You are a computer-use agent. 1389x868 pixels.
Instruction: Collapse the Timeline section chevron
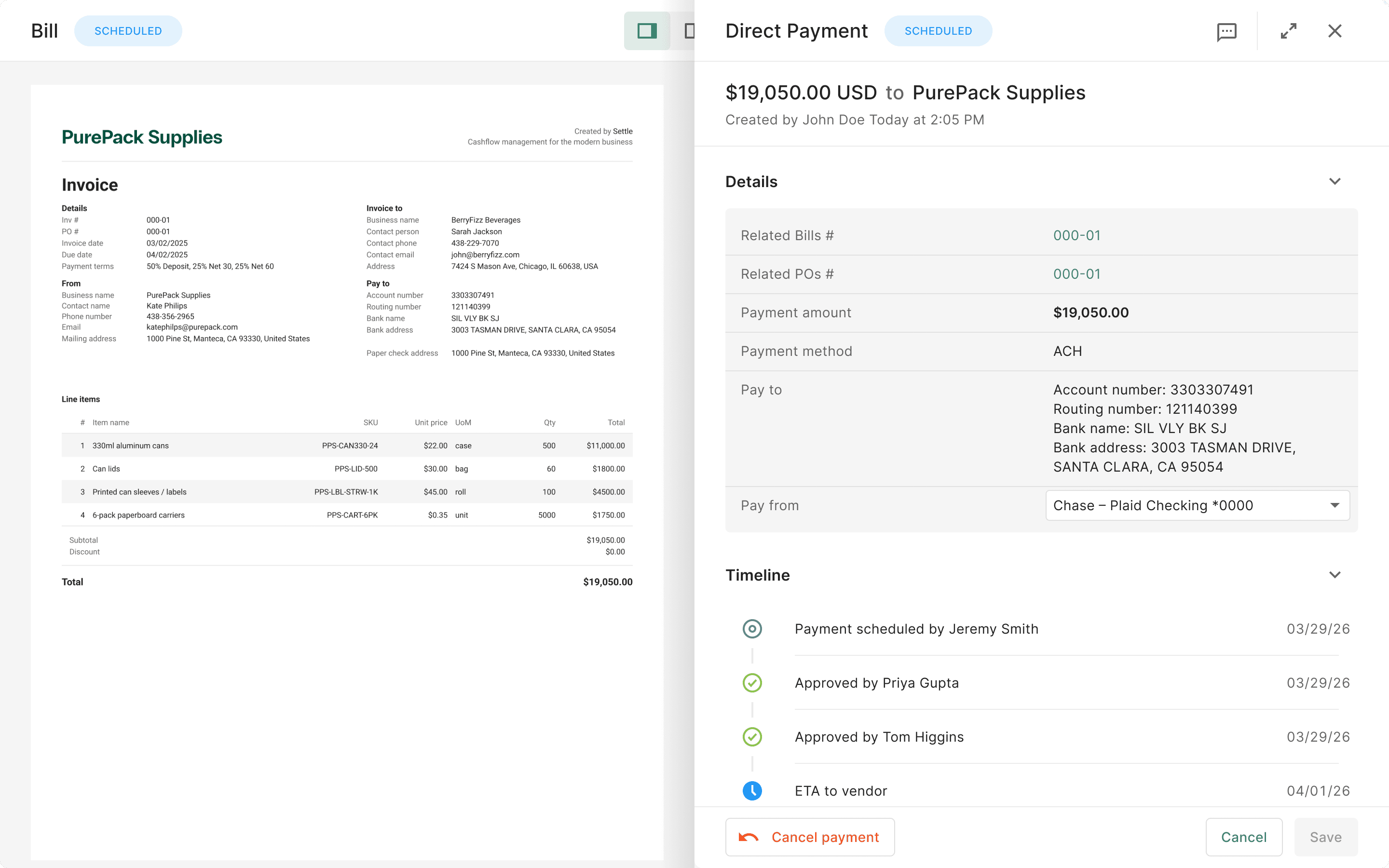pyautogui.click(x=1335, y=575)
